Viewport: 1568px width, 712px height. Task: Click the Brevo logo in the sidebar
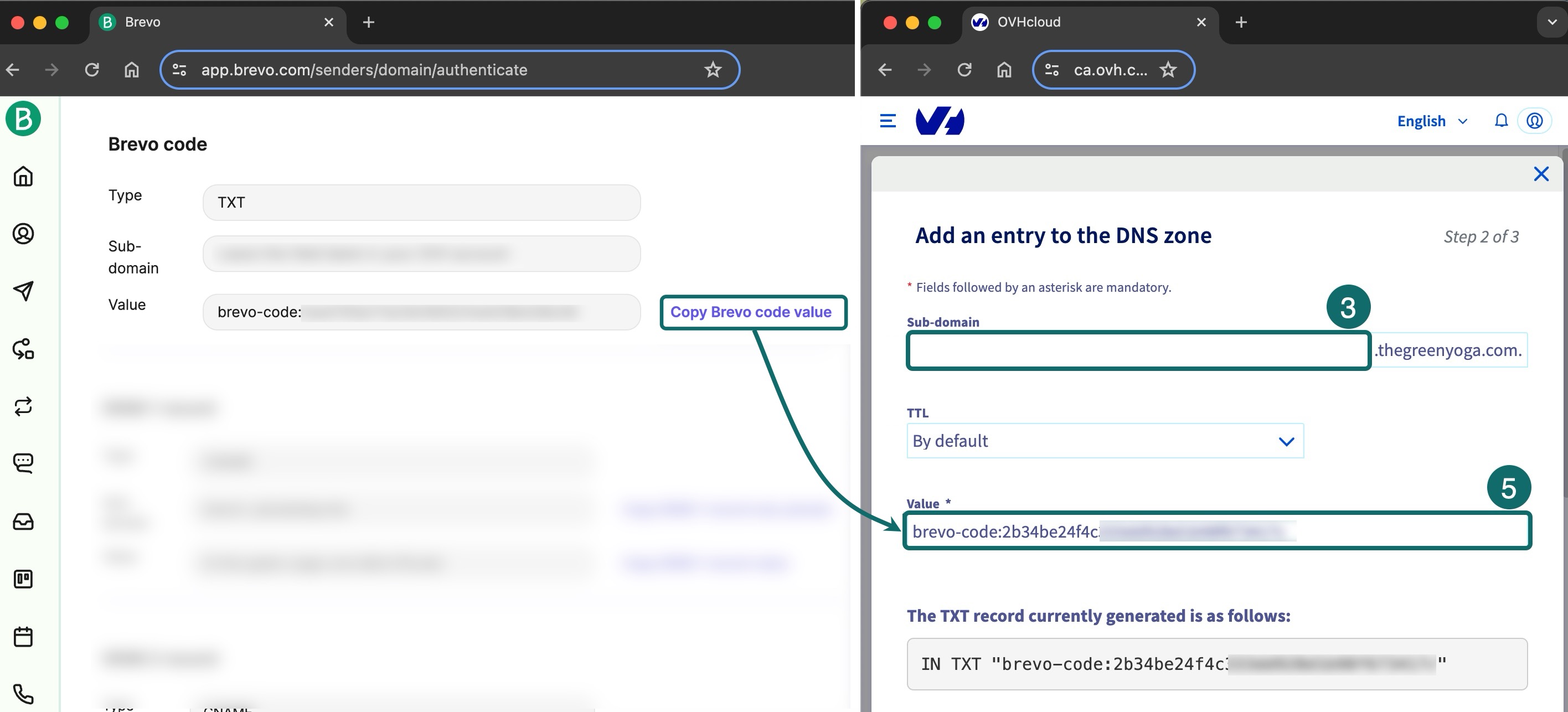(23, 118)
